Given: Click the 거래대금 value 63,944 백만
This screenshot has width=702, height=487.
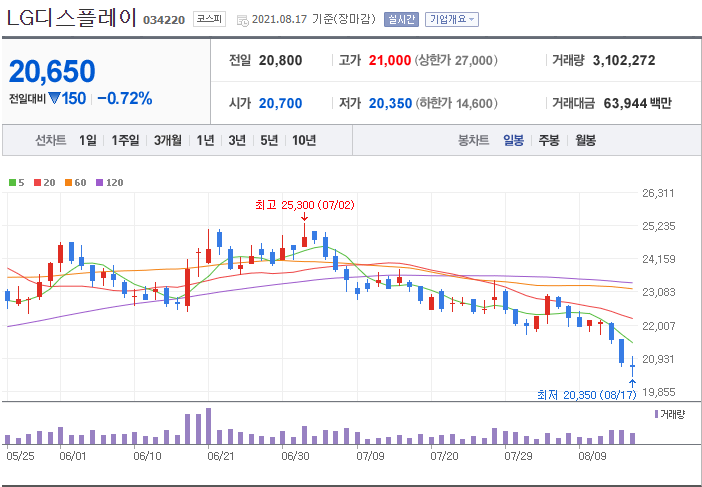Looking at the screenshot, I should tap(638, 103).
